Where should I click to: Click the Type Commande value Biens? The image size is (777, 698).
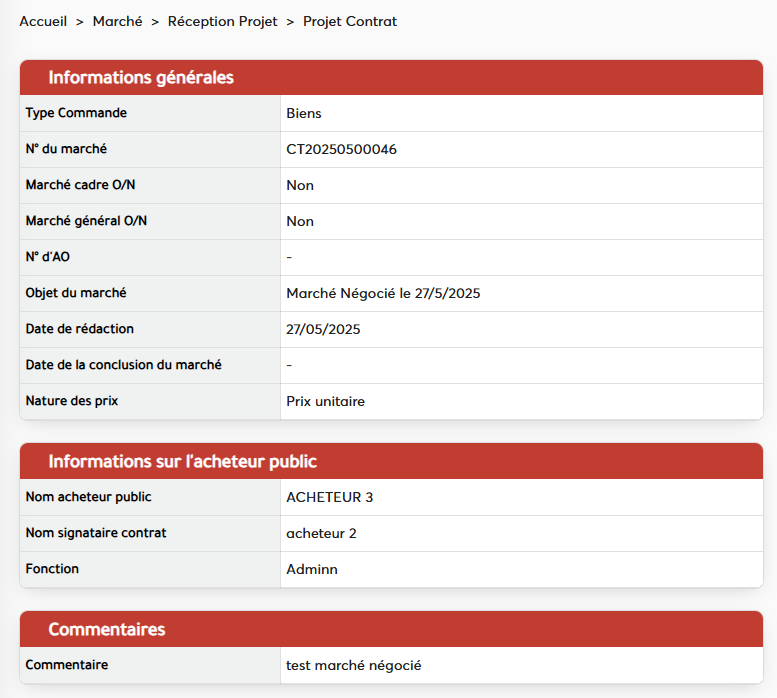(303, 113)
